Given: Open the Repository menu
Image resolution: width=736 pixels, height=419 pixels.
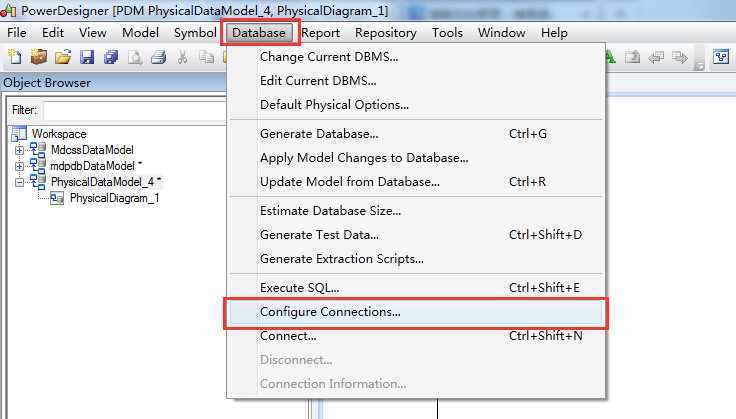Looking at the screenshot, I should click(x=386, y=33).
